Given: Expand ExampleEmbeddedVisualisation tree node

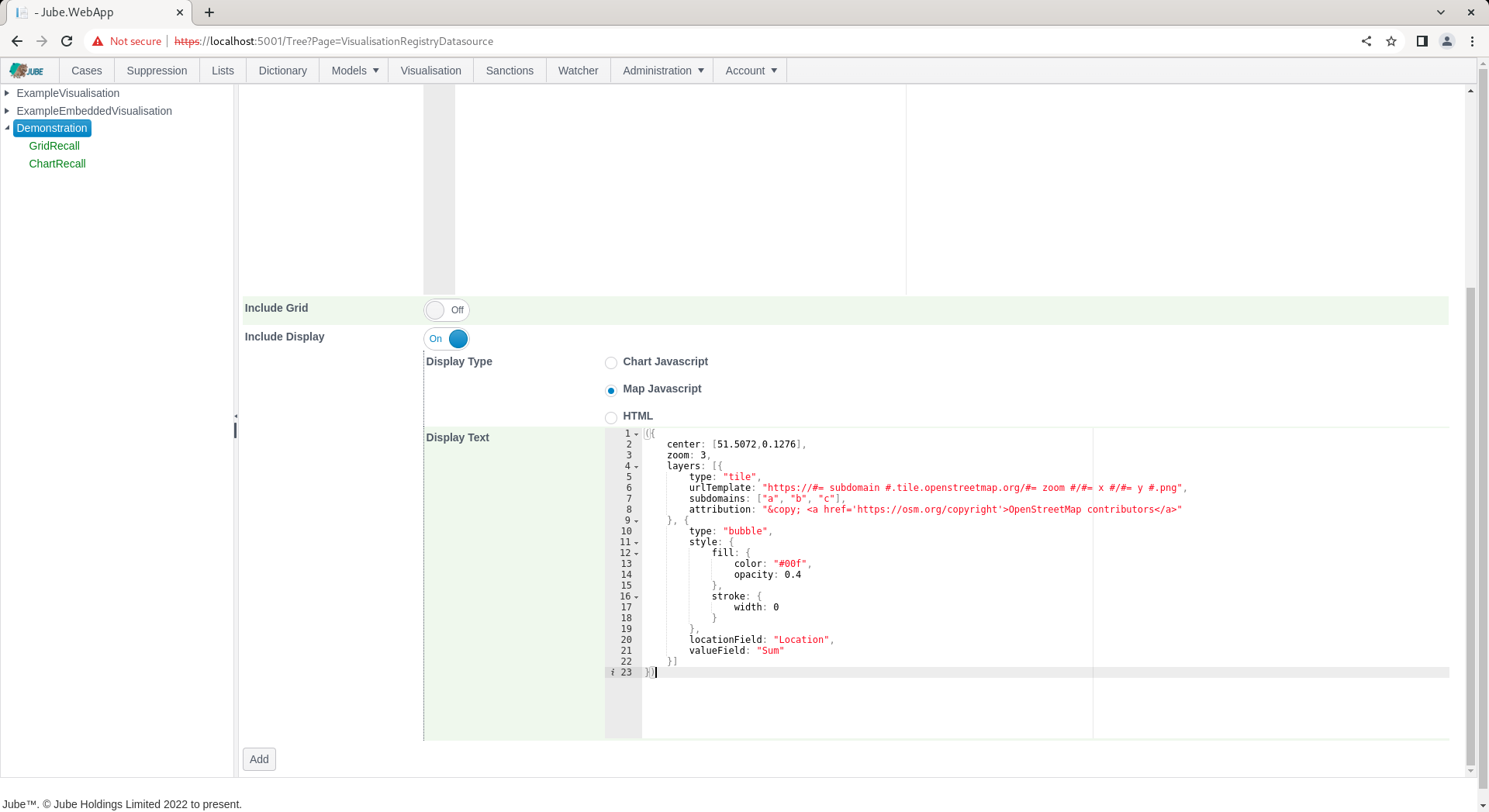Looking at the screenshot, I should pos(7,111).
